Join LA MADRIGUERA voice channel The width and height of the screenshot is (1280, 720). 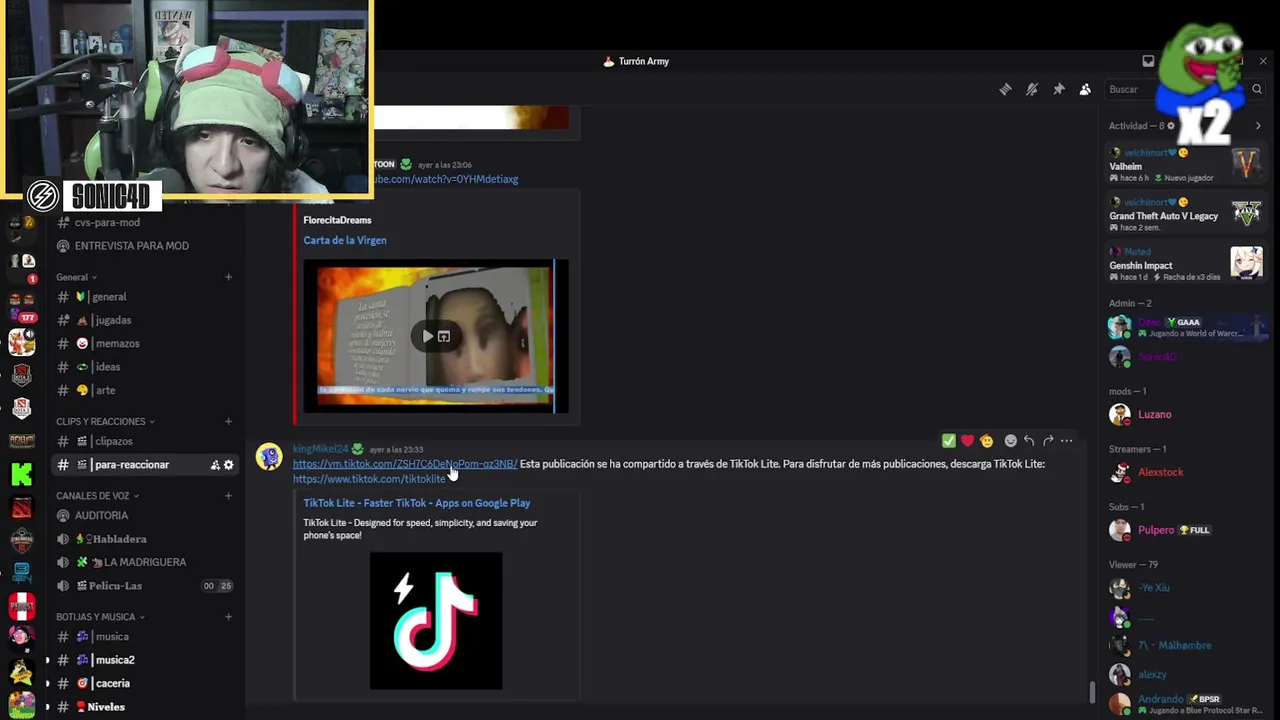(143, 562)
